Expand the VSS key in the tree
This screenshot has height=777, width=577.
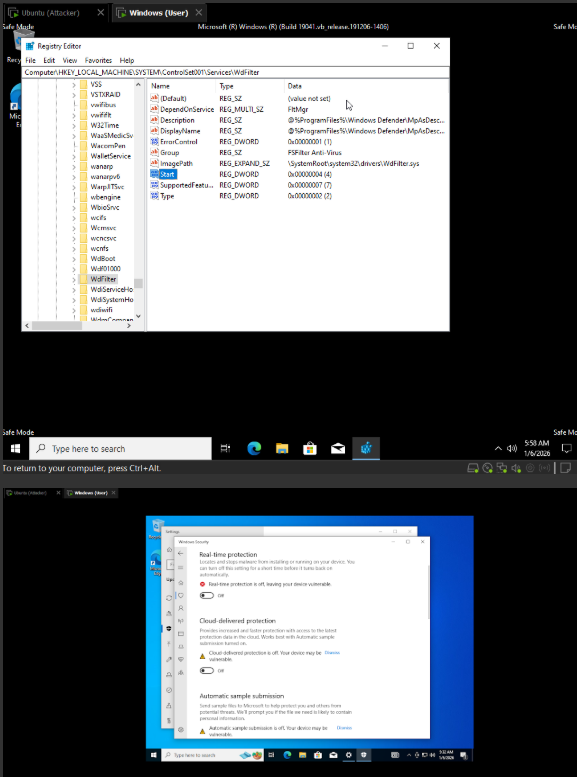tap(74, 84)
